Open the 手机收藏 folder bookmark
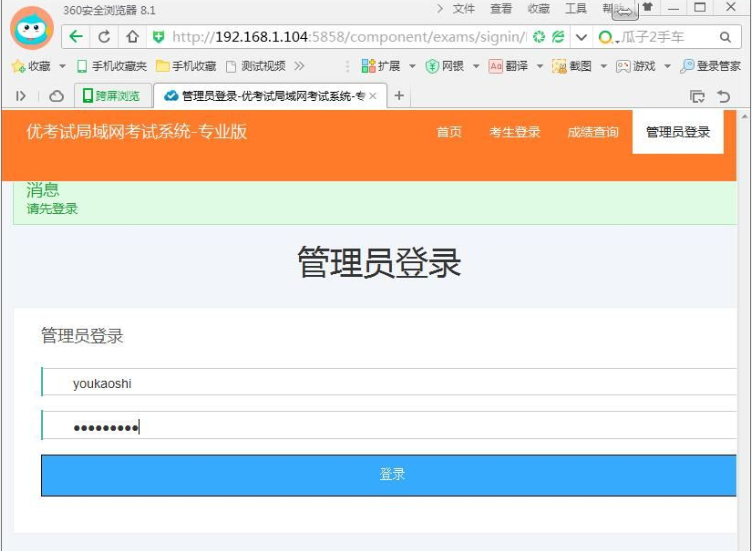 (186, 66)
